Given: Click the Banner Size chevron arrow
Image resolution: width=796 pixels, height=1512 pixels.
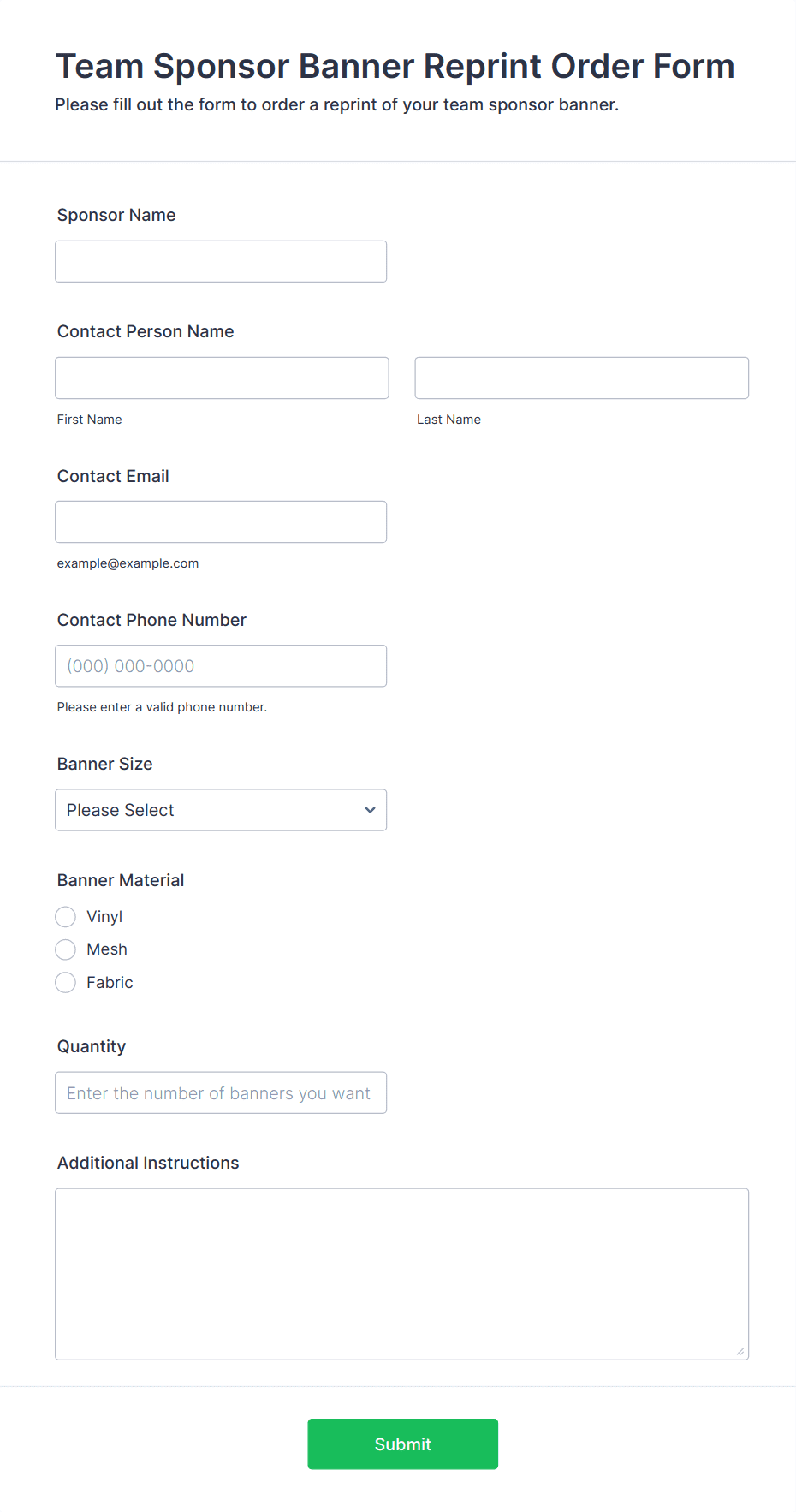Looking at the screenshot, I should pyautogui.click(x=370, y=810).
